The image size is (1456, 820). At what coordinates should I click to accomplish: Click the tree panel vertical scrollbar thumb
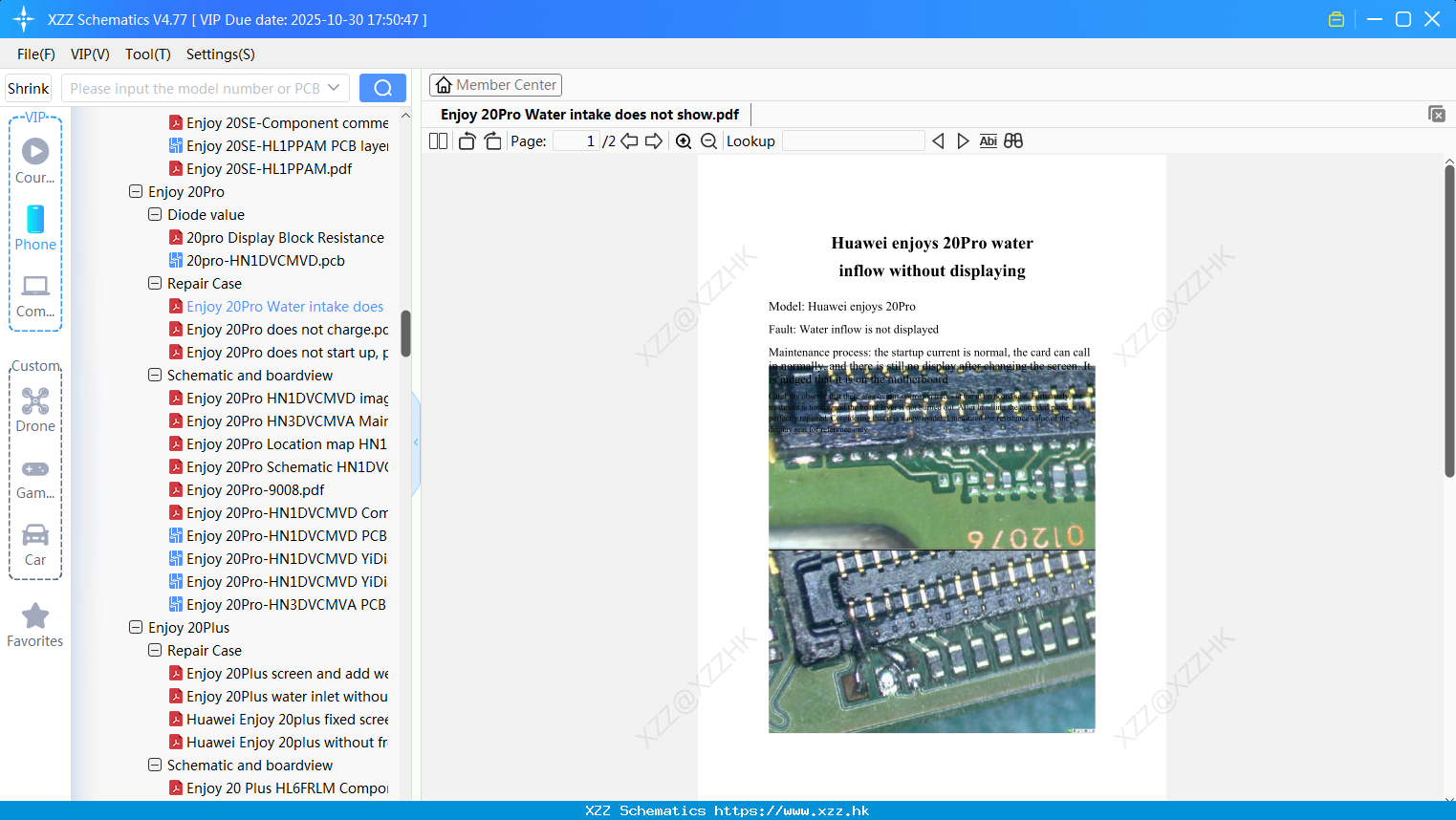coord(405,334)
